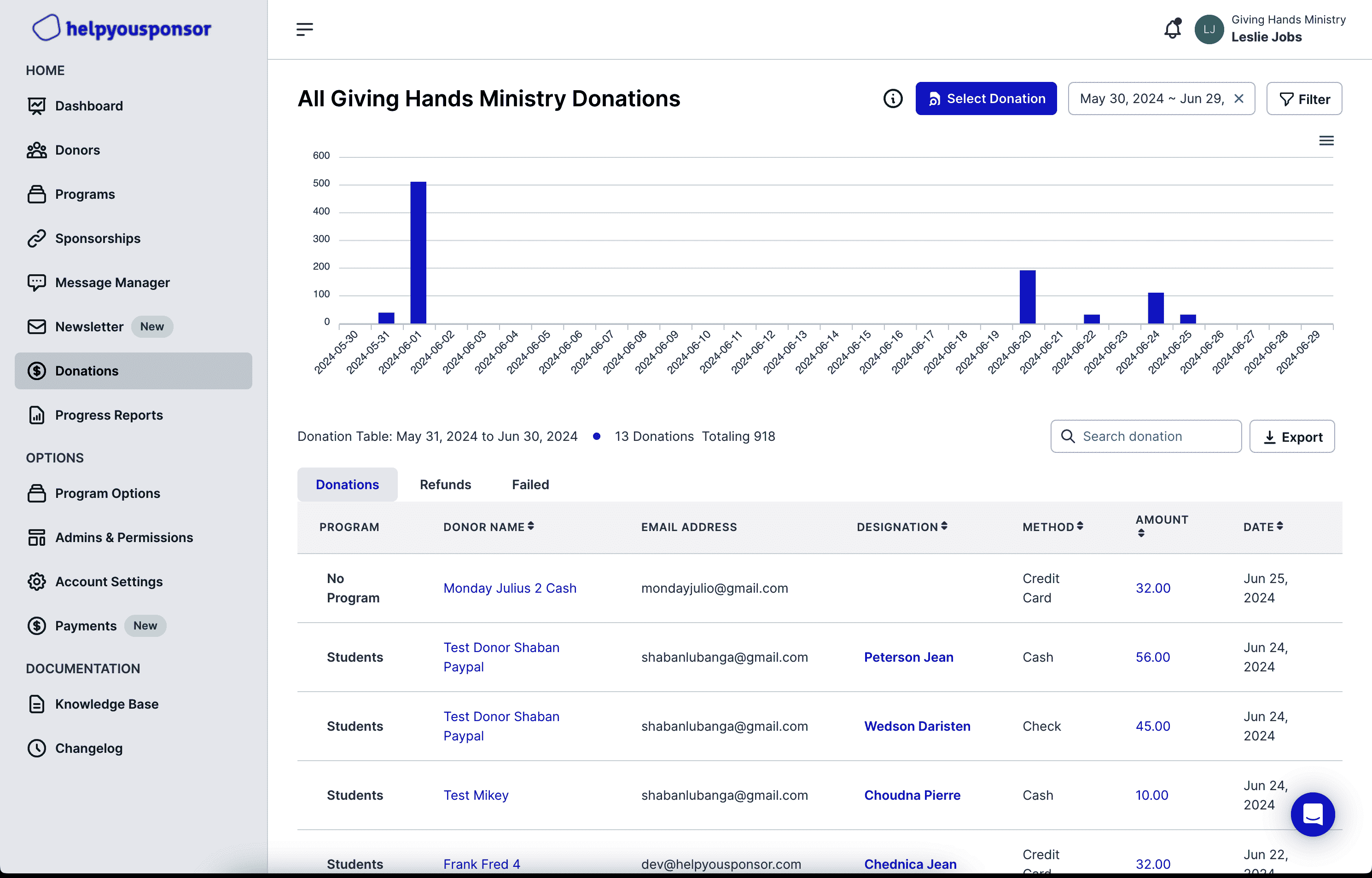This screenshot has height=878, width=1372.
Task: Click the Export button
Action: point(1291,437)
